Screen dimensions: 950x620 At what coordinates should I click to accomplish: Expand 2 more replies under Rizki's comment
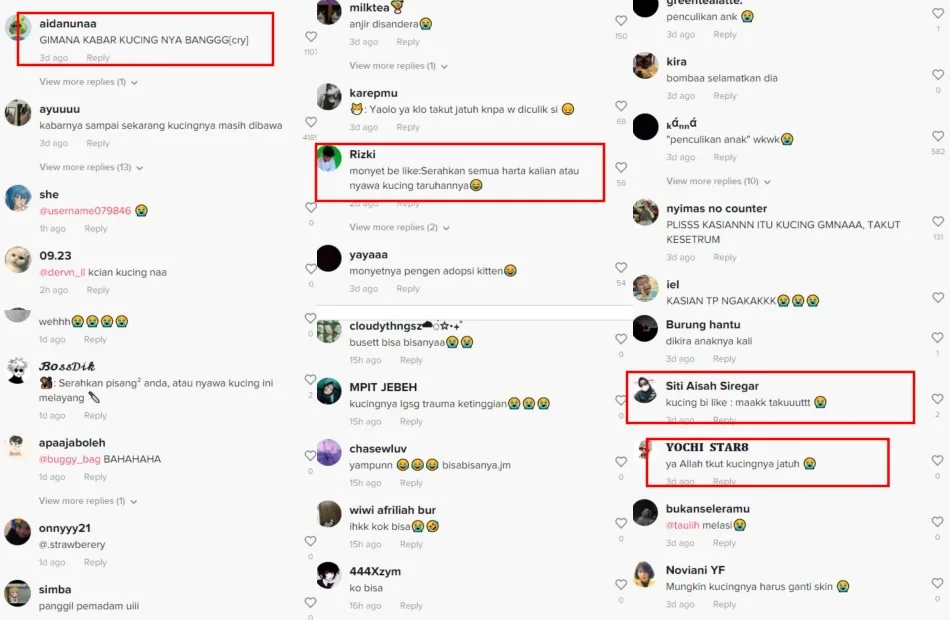pos(399,227)
